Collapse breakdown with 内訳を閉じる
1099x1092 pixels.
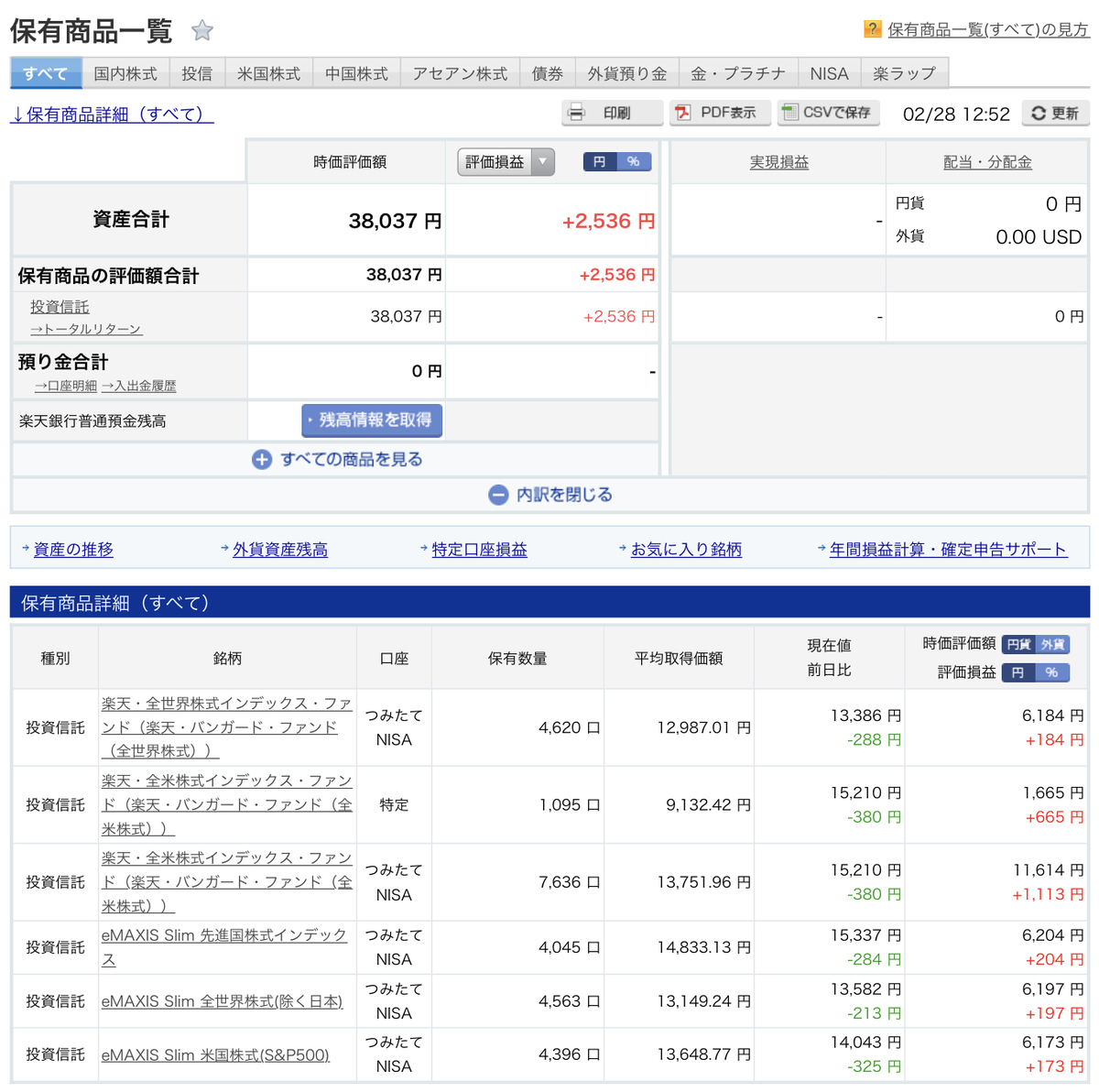click(550, 495)
